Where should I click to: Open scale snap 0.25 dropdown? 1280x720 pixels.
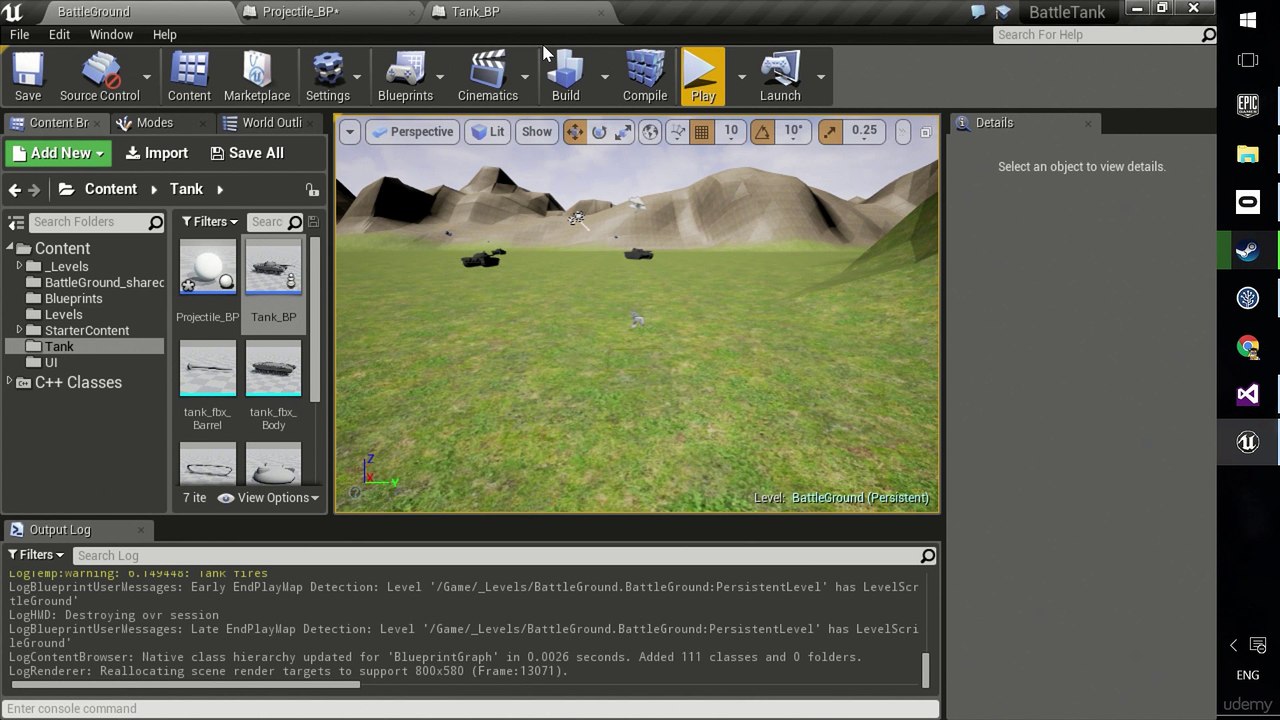[x=864, y=132]
